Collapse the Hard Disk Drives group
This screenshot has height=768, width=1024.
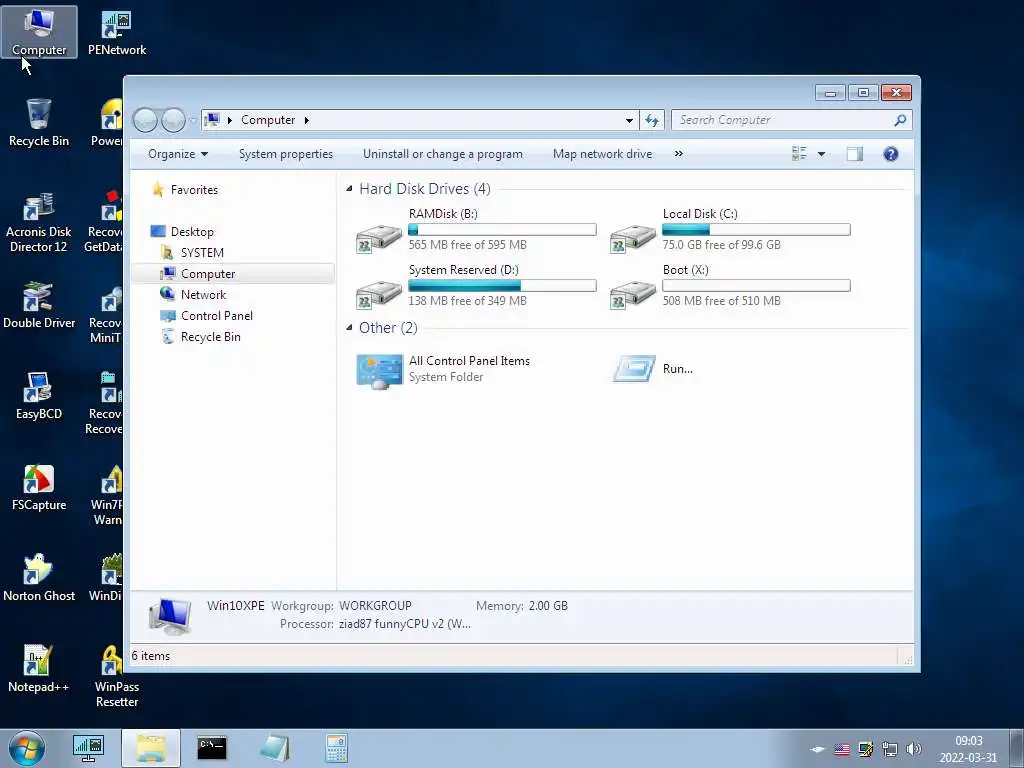pos(349,189)
